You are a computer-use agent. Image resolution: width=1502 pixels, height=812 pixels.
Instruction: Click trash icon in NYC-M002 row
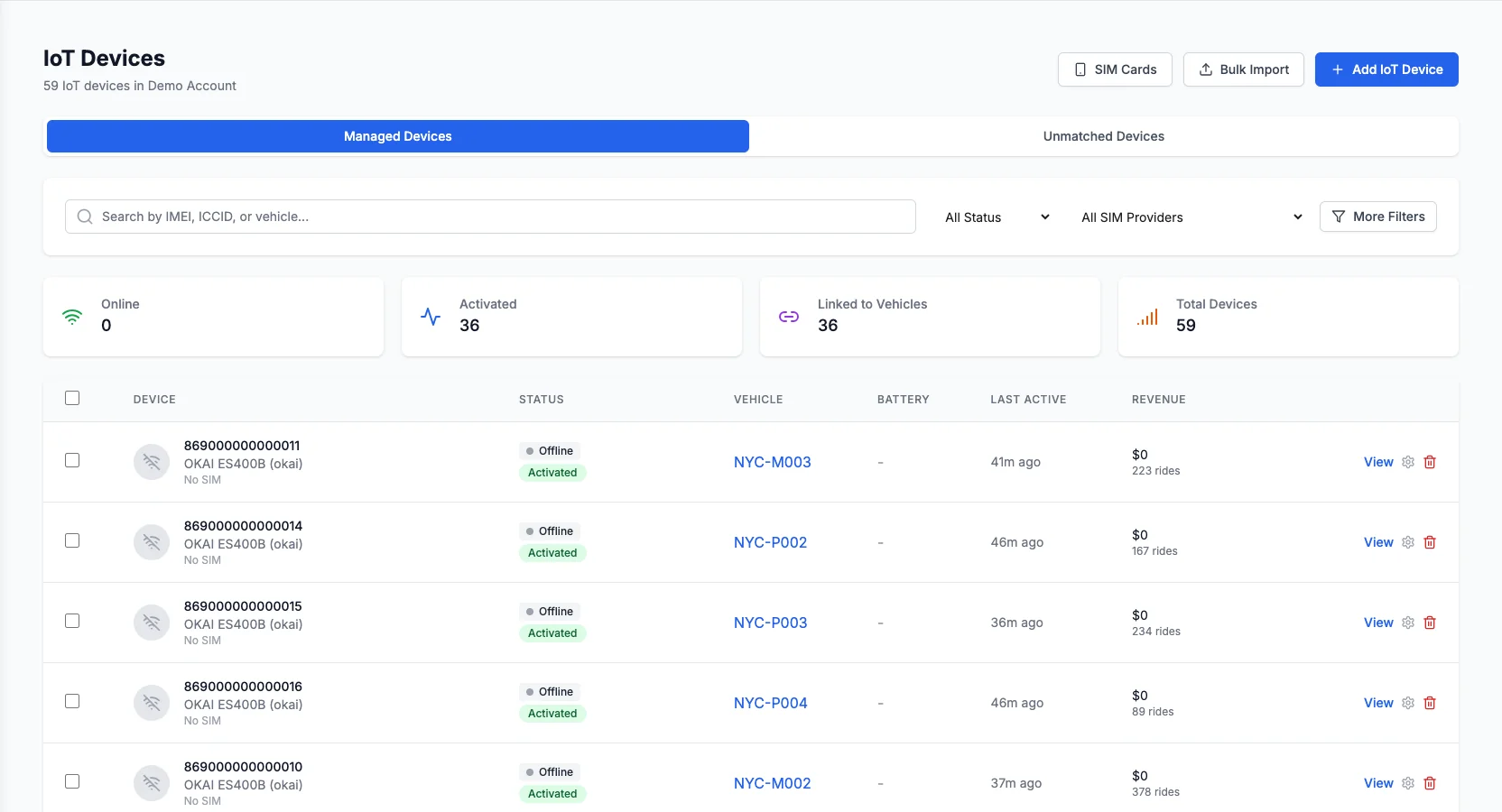point(1430,783)
